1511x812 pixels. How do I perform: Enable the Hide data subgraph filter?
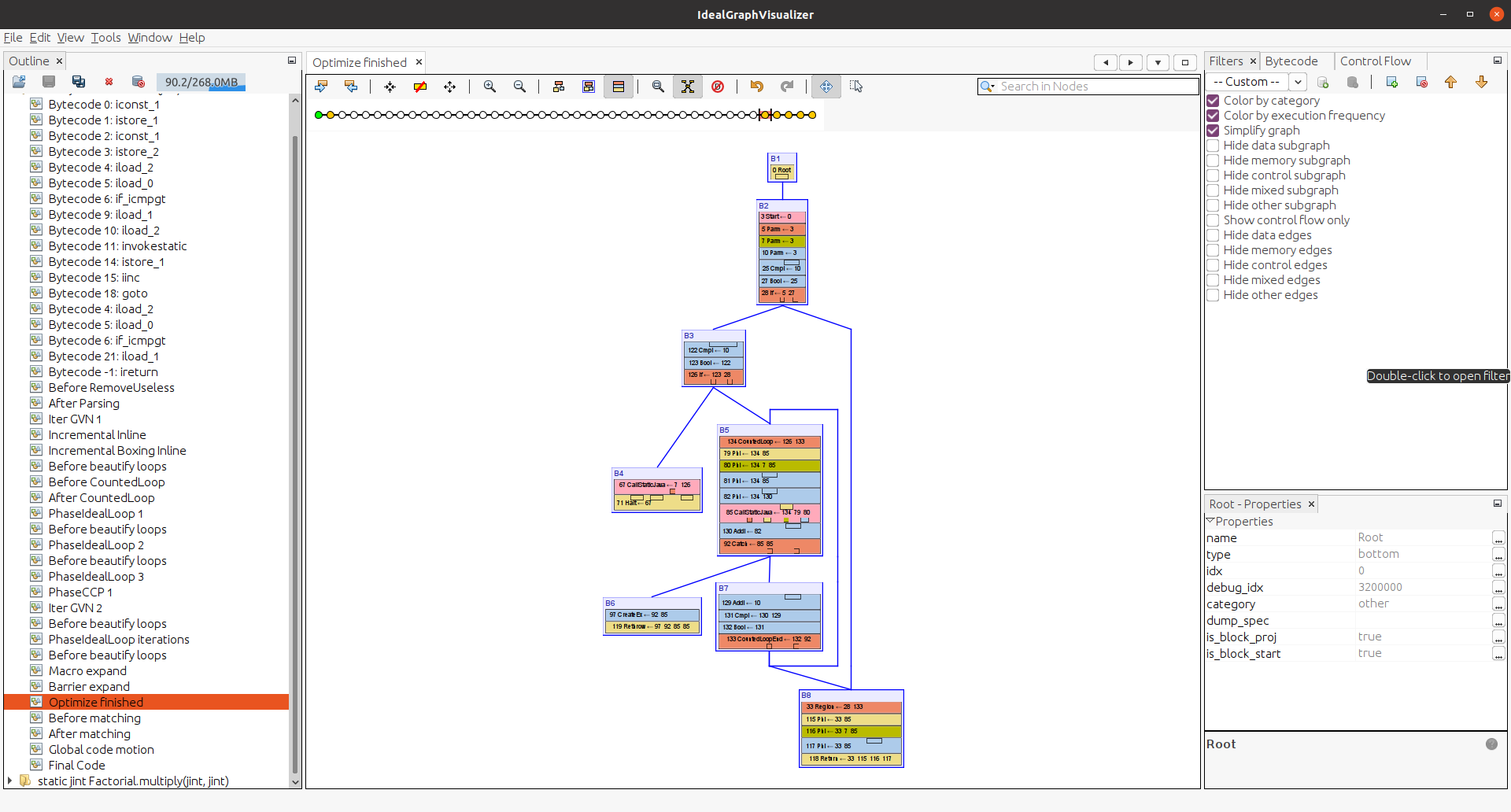tap(1213, 146)
